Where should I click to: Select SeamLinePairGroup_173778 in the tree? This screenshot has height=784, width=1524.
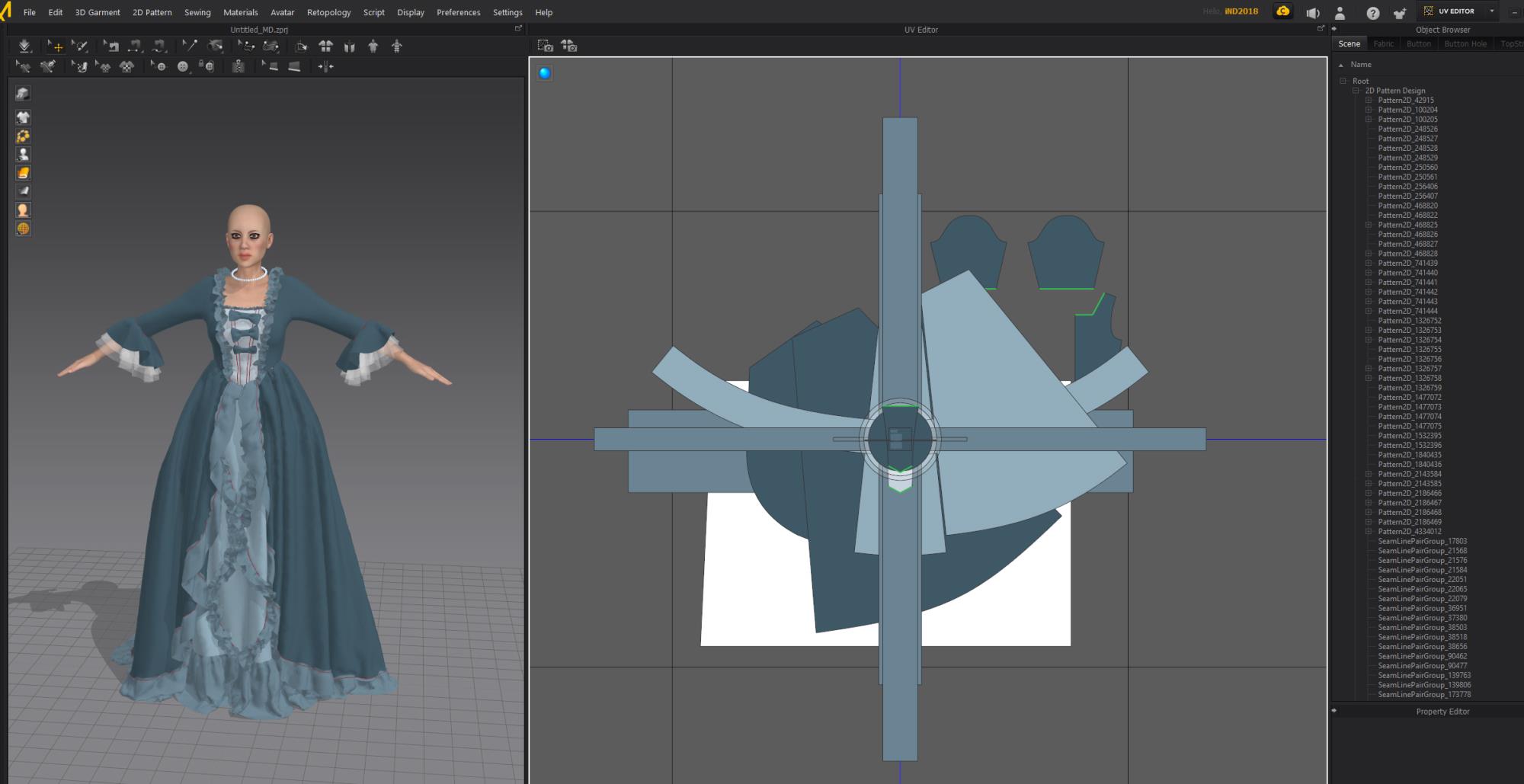(x=1424, y=694)
